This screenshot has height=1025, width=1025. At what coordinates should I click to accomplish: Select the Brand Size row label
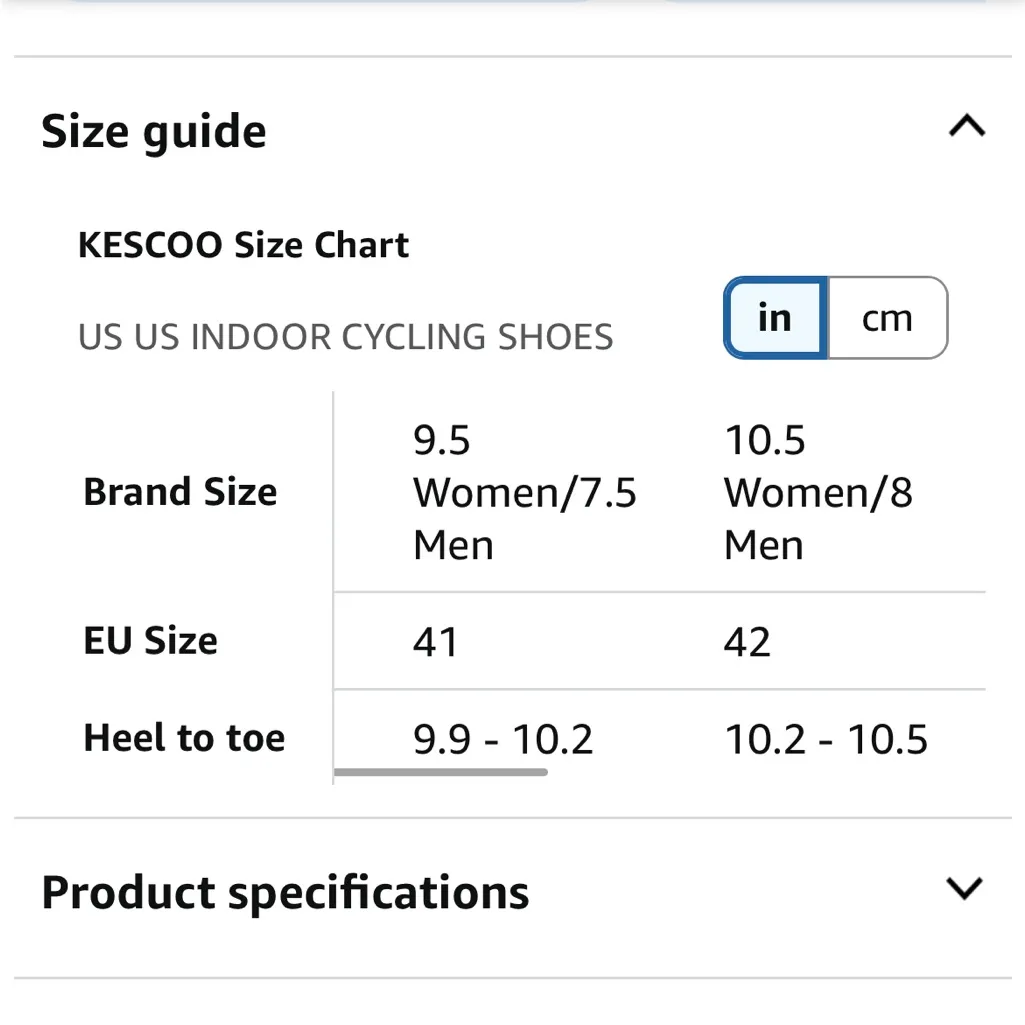point(180,491)
